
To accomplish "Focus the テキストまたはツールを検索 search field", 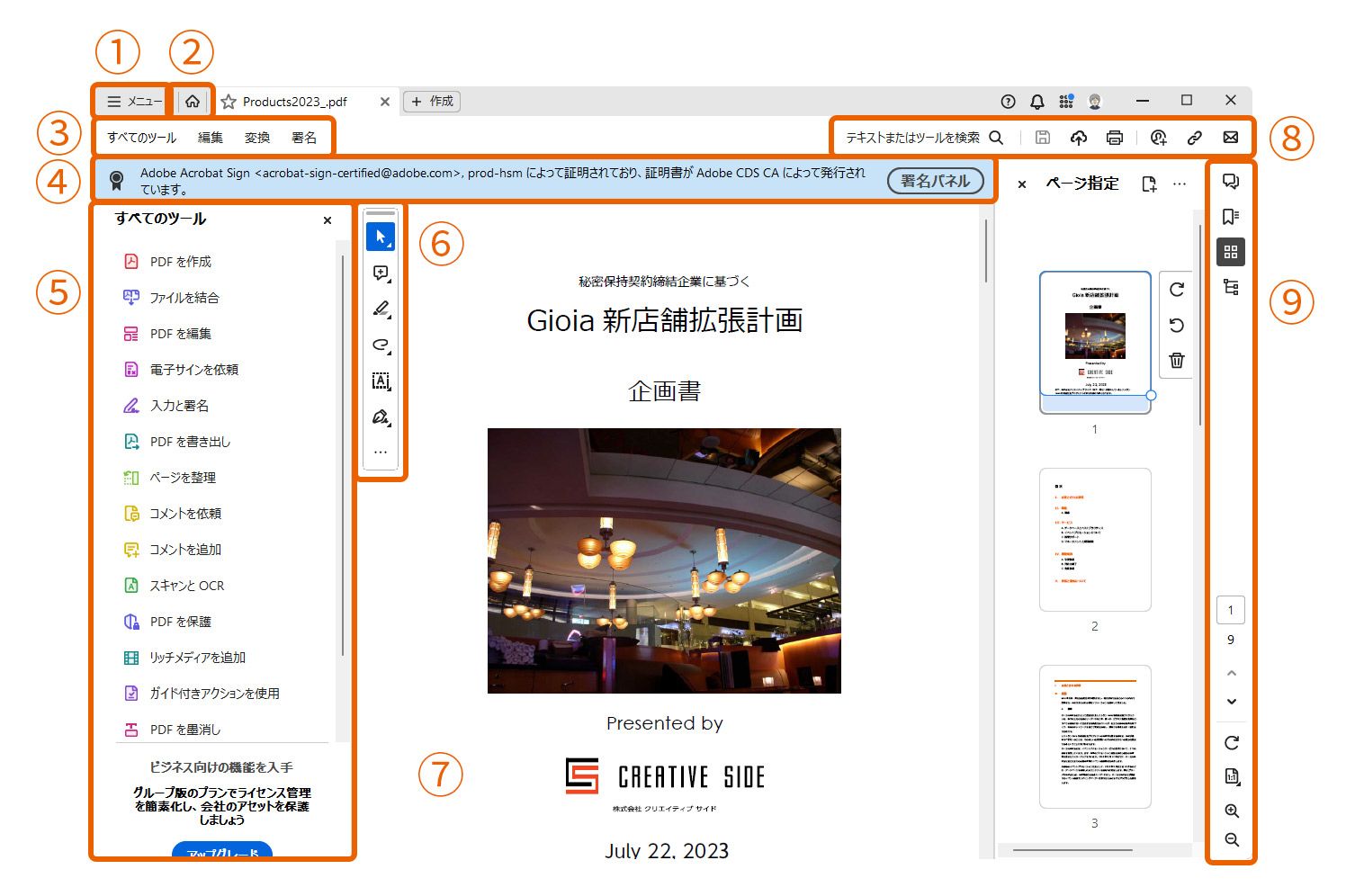I will (924, 138).
